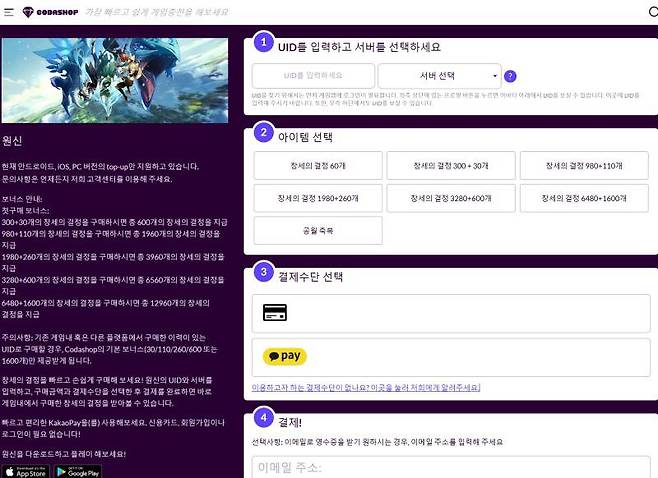Open the hamburger menu icon
The width and height of the screenshot is (658, 478).
click(8, 12)
